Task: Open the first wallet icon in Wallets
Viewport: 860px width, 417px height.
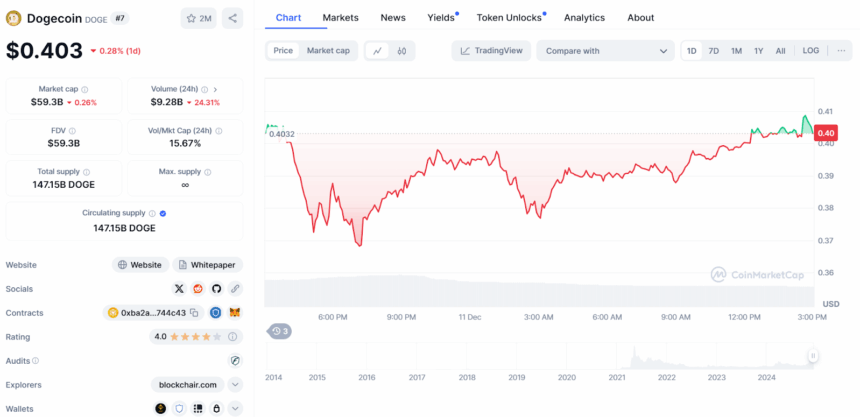Action: 161,409
